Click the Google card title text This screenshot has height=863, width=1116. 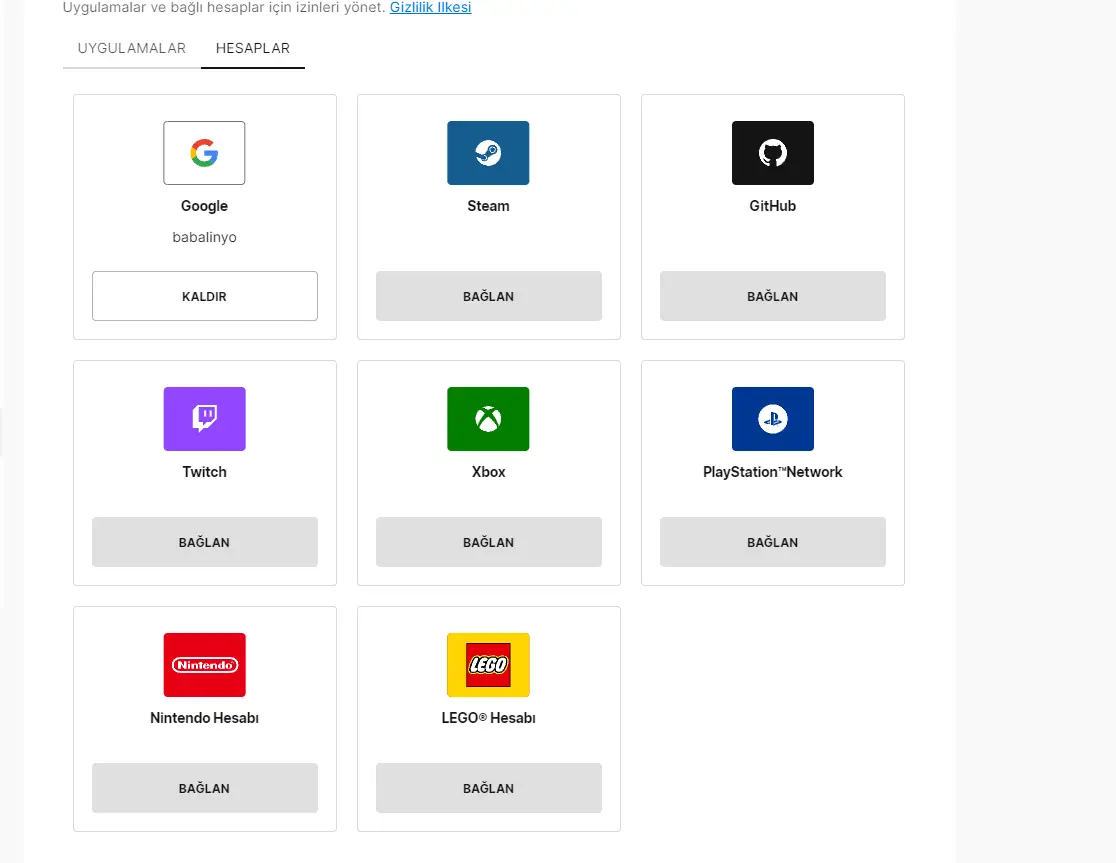[x=204, y=206]
